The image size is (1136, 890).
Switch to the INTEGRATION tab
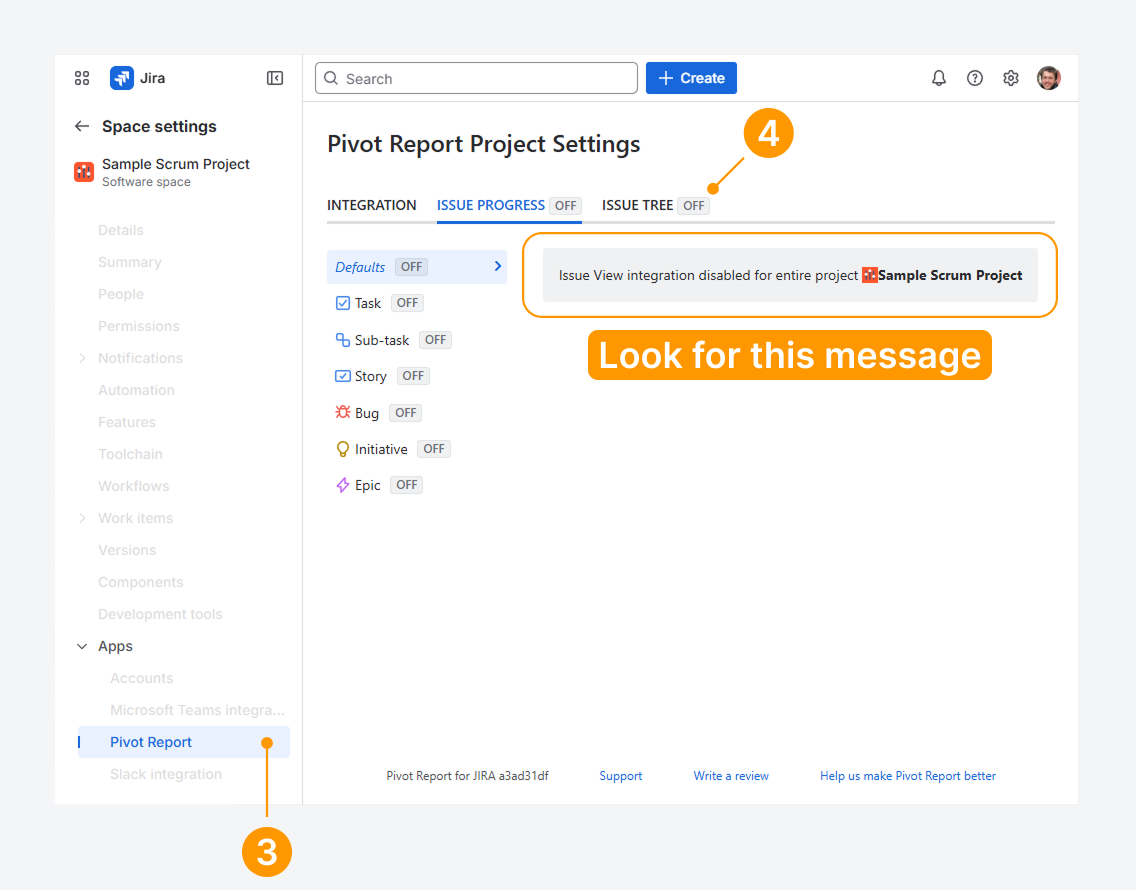pyautogui.click(x=372, y=205)
